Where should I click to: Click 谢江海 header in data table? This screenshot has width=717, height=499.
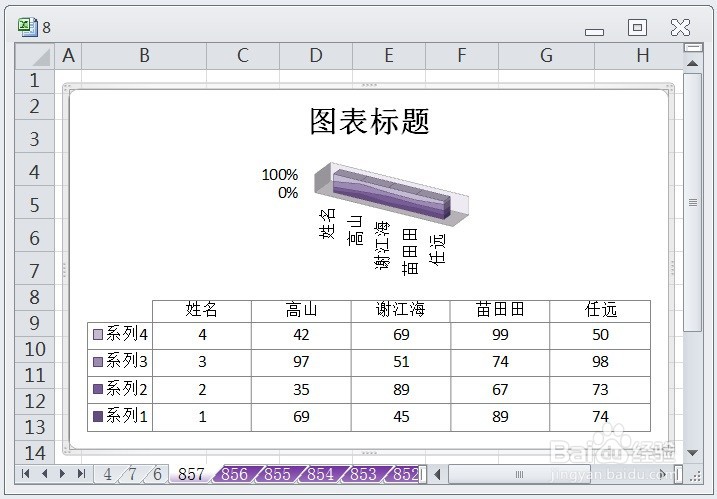pos(401,310)
